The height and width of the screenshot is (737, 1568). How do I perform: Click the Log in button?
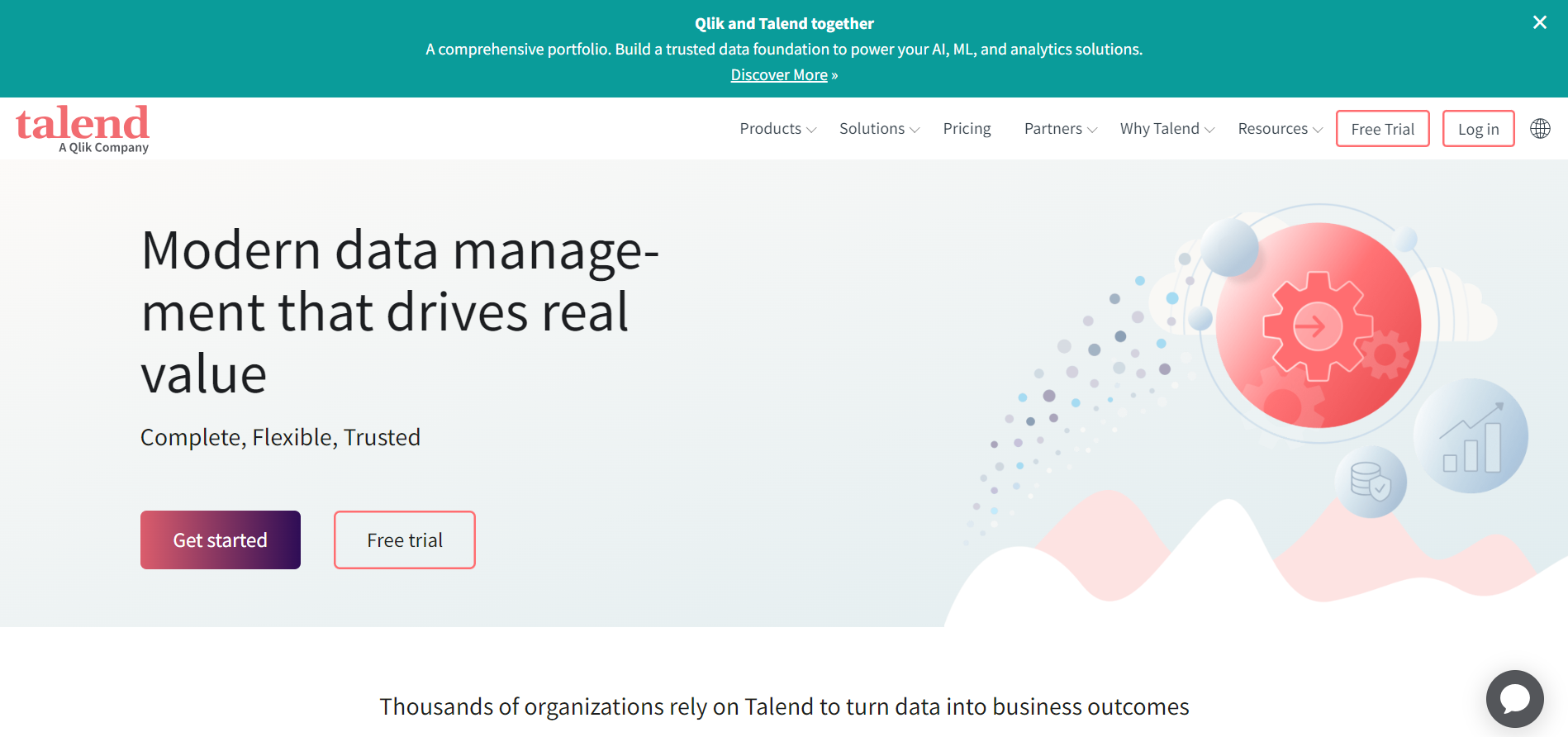(1478, 129)
